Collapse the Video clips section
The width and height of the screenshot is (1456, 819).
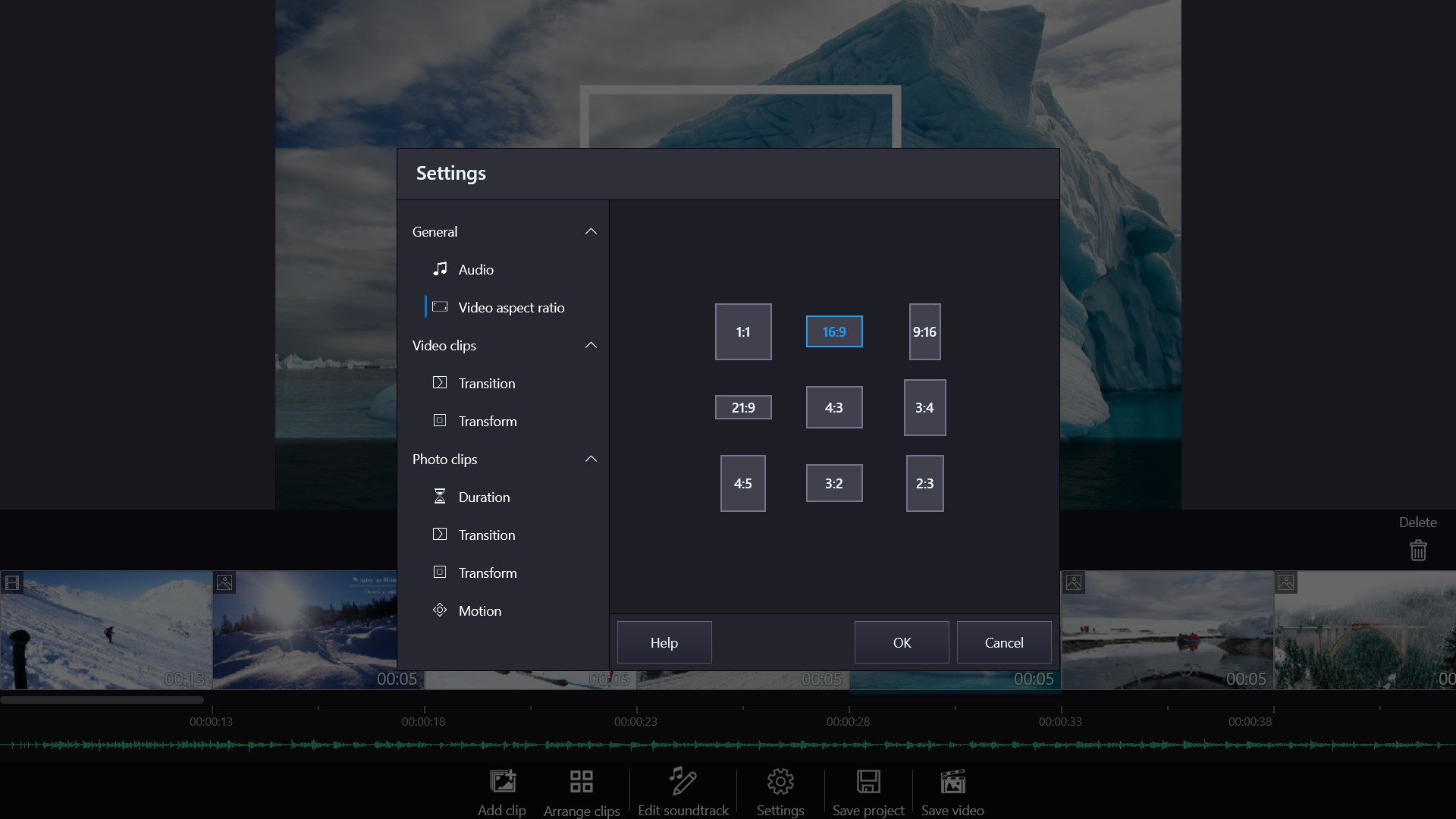click(591, 345)
